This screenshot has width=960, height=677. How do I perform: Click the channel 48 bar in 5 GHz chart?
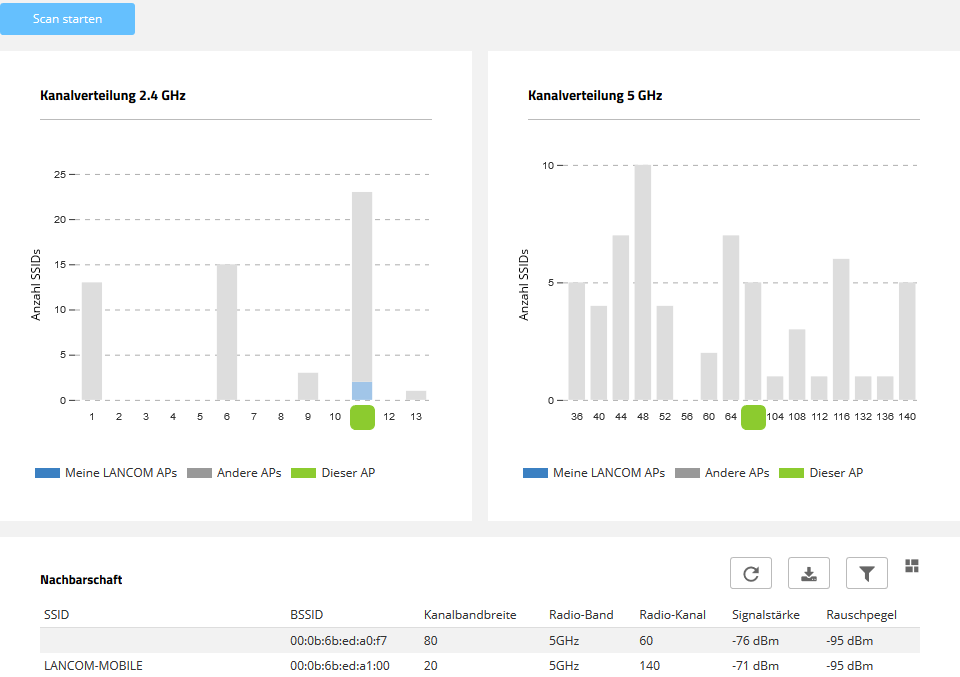(x=642, y=282)
